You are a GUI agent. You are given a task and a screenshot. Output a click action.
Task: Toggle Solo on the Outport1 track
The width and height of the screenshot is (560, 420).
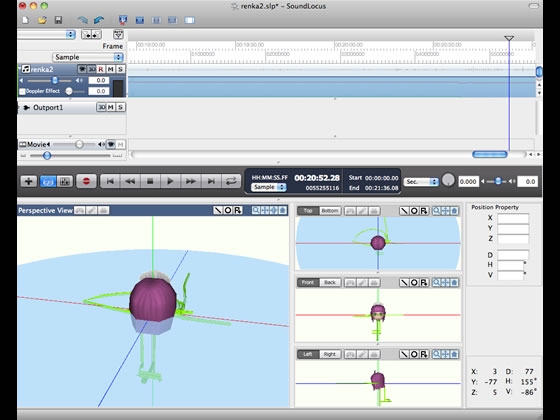pyautogui.click(x=121, y=107)
